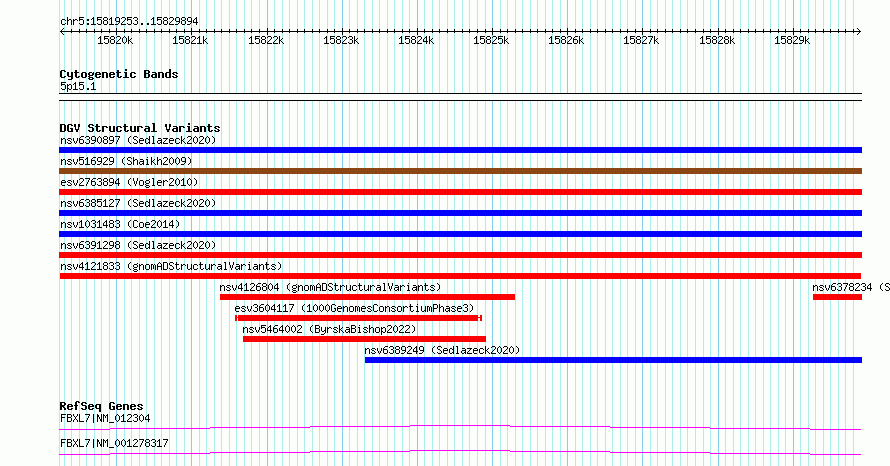Click the left arrow of the ruler
Image resolution: width=890 pixels, height=466 pixels.
[62, 31]
